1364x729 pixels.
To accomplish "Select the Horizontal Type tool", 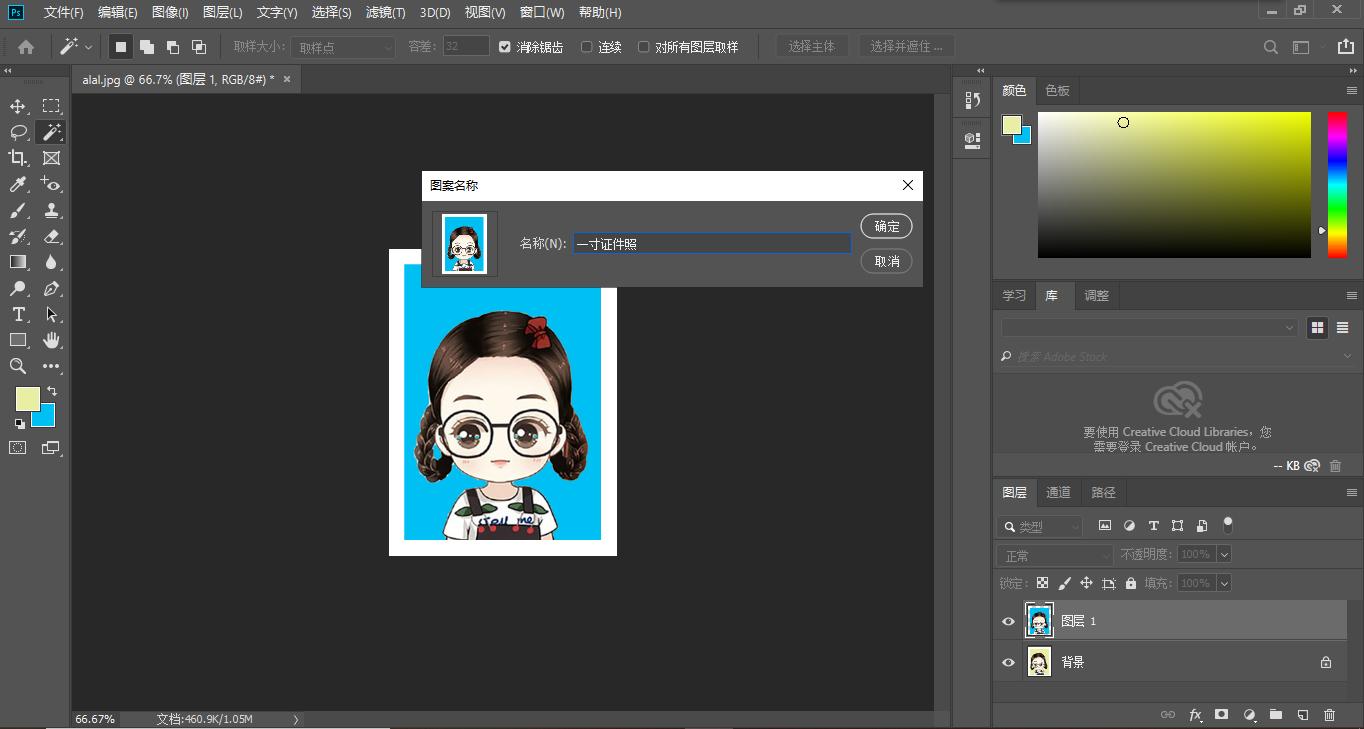I will [18, 314].
